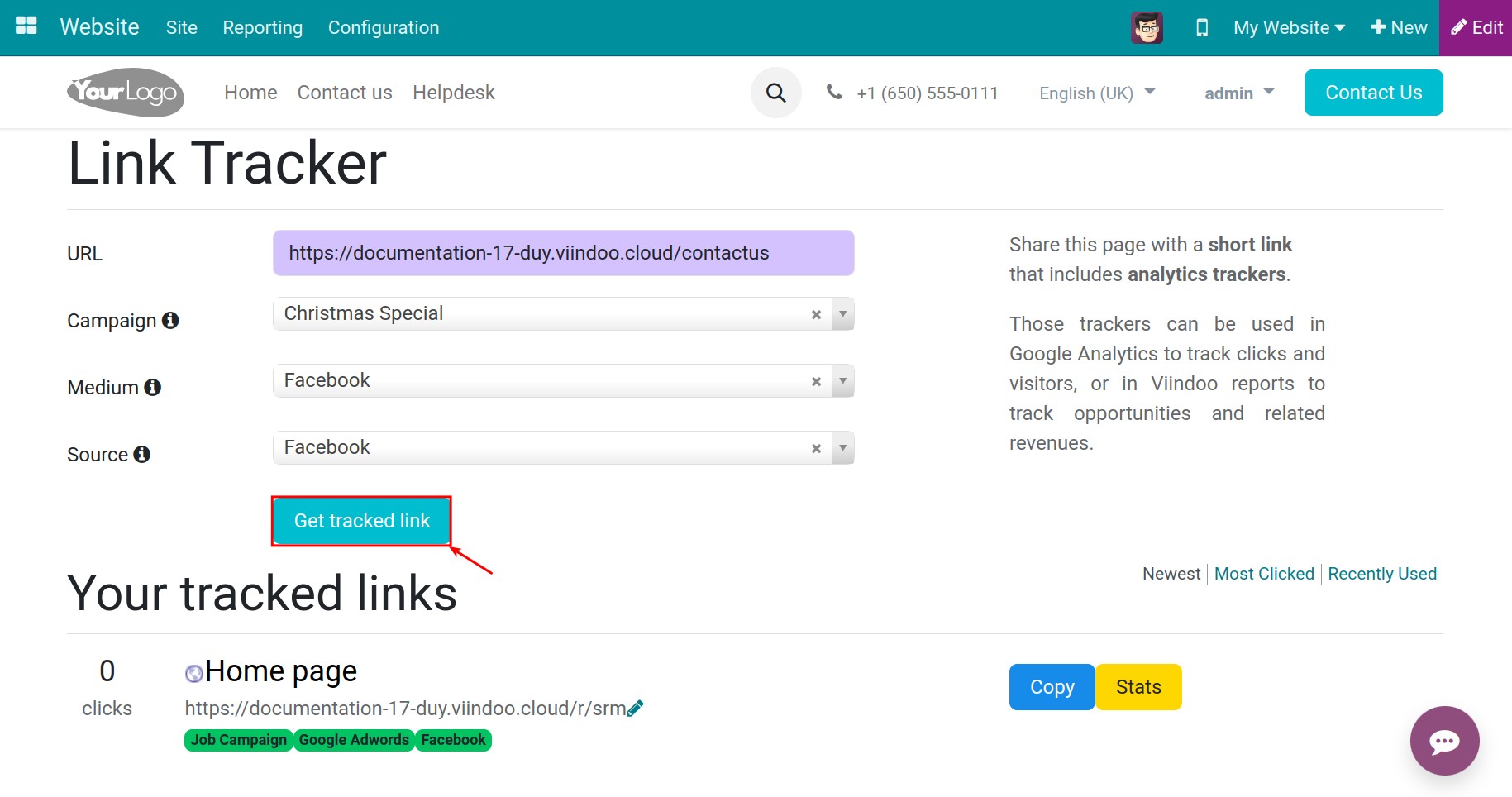Click the Job Campaign tag
1512x797 pixels.
pos(238,740)
